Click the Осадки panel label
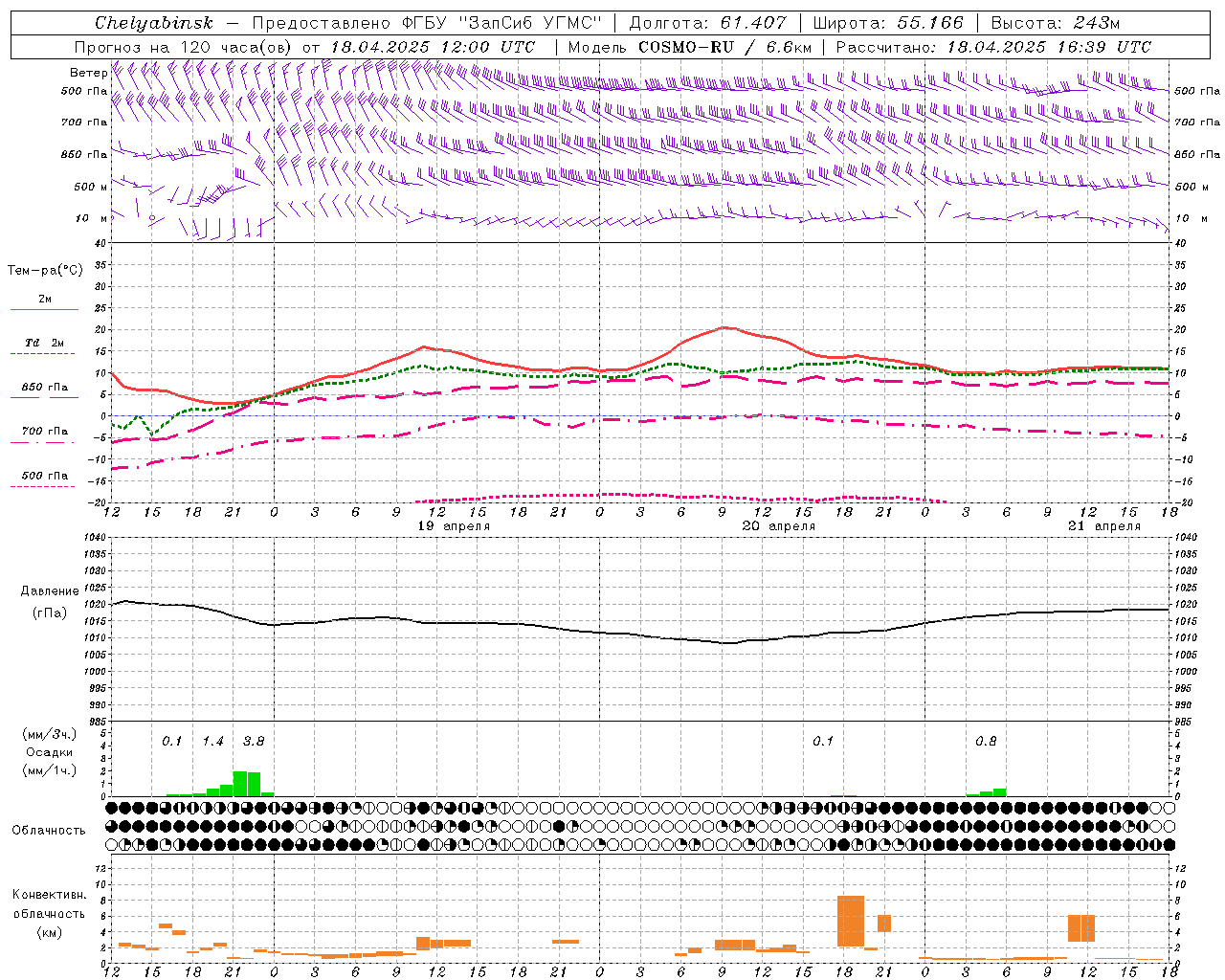The height and width of the screenshot is (980, 1225). click(50, 752)
